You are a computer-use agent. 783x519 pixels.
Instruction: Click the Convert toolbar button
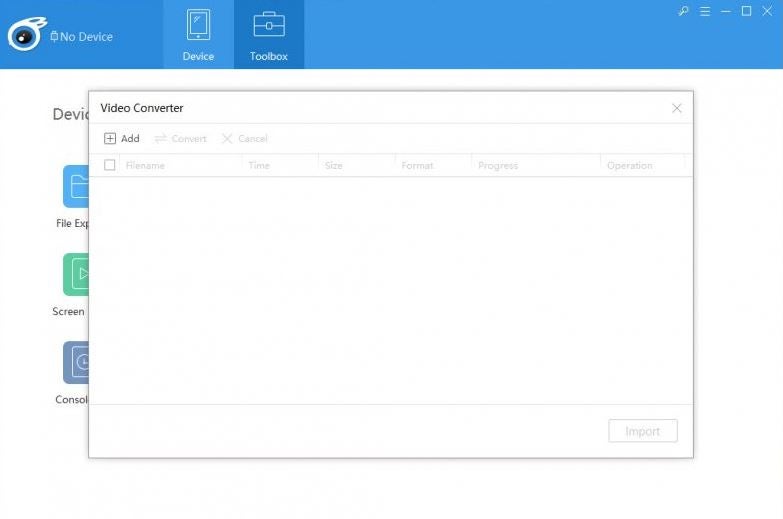click(180, 138)
